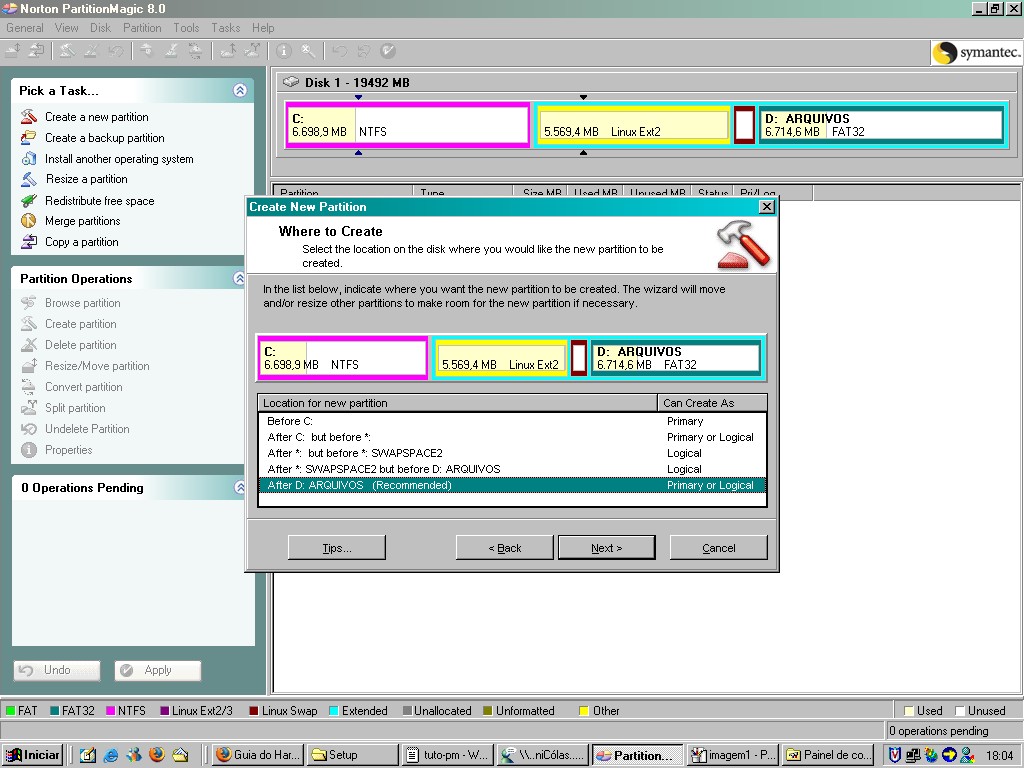Viewport: 1024px width, 768px height.
Task: Select the Linux Ext2 partition in the main disk map
Action: [632, 125]
